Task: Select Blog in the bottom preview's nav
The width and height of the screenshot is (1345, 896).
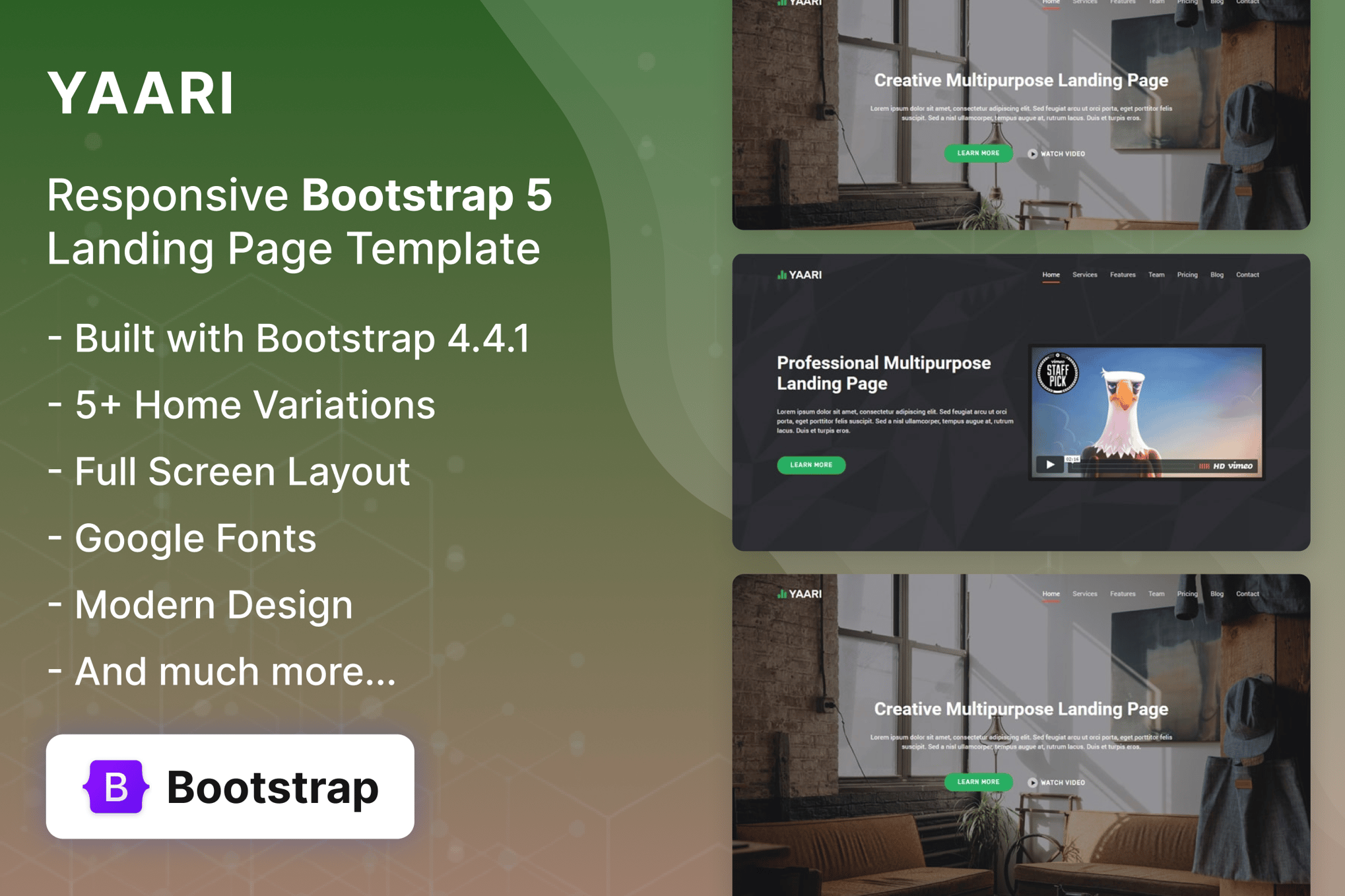Action: [1216, 594]
